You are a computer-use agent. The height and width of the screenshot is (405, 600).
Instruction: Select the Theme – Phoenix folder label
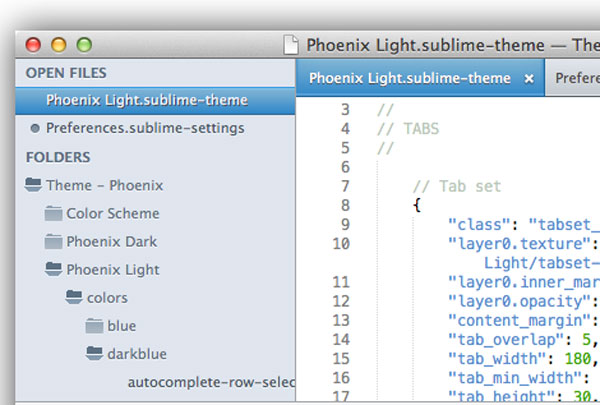pyautogui.click(x=104, y=185)
